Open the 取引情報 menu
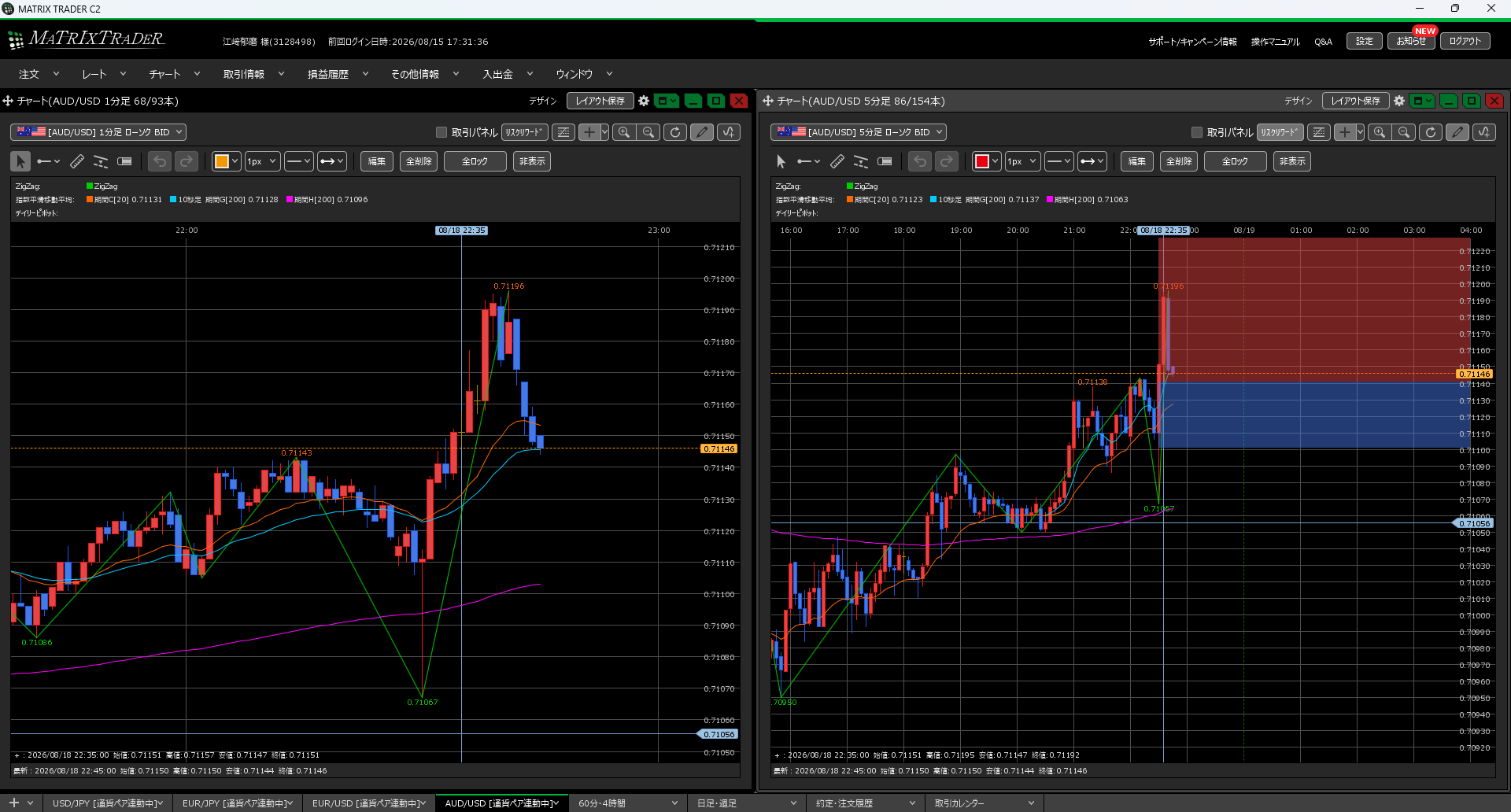The height and width of the screenshot is (812, 1511). click(x=253, y=74)
